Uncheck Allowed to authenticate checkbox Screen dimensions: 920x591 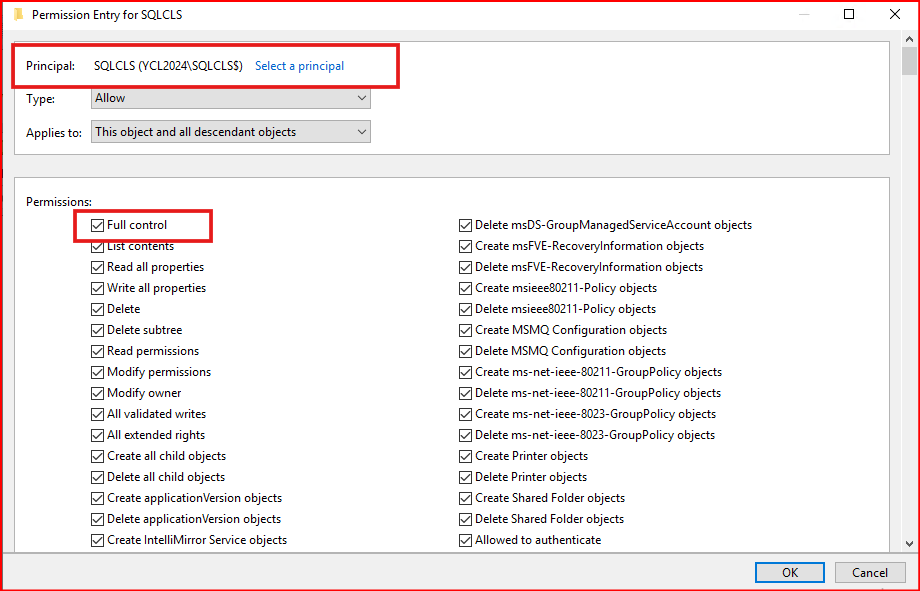pos(466,540)
